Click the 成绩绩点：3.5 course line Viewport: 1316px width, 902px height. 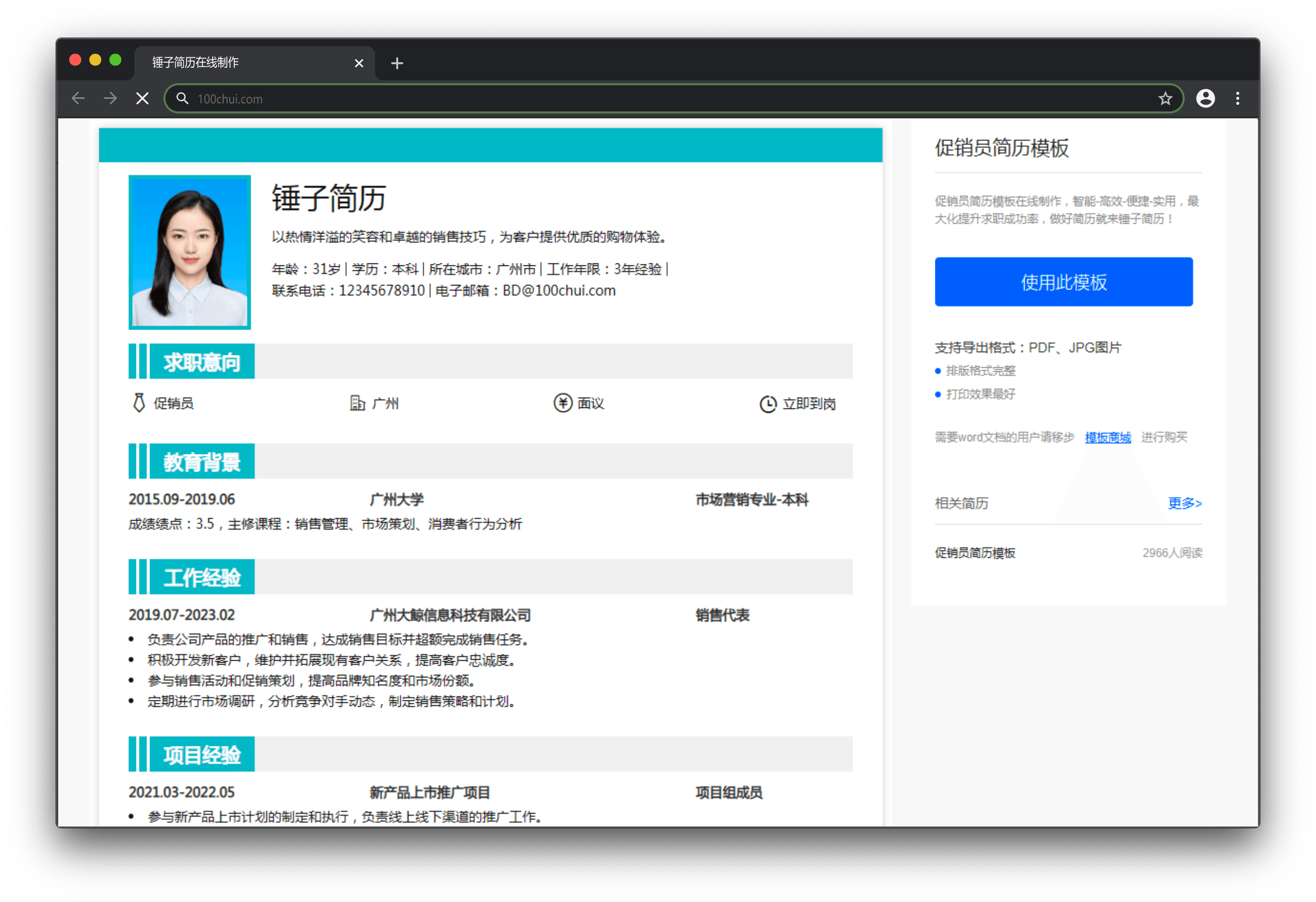click(x=324, y=524)
